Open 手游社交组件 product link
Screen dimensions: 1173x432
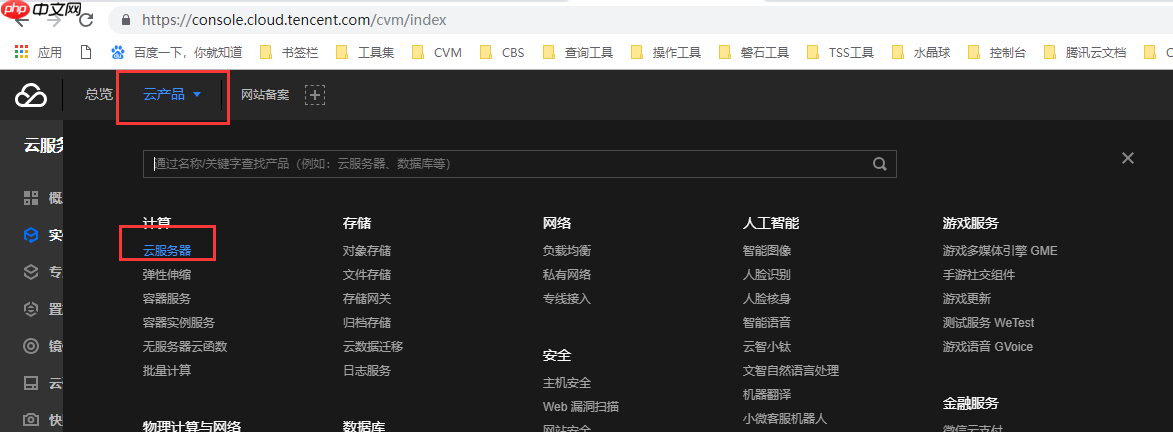(978, 275)
